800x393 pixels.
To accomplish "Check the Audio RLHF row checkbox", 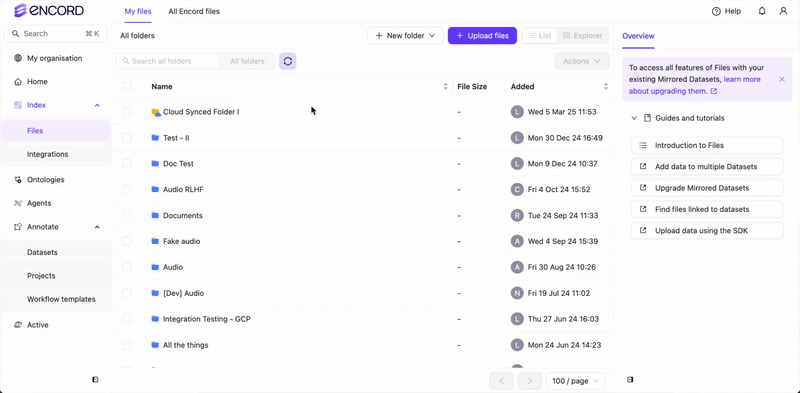I will tap(127, 189).
